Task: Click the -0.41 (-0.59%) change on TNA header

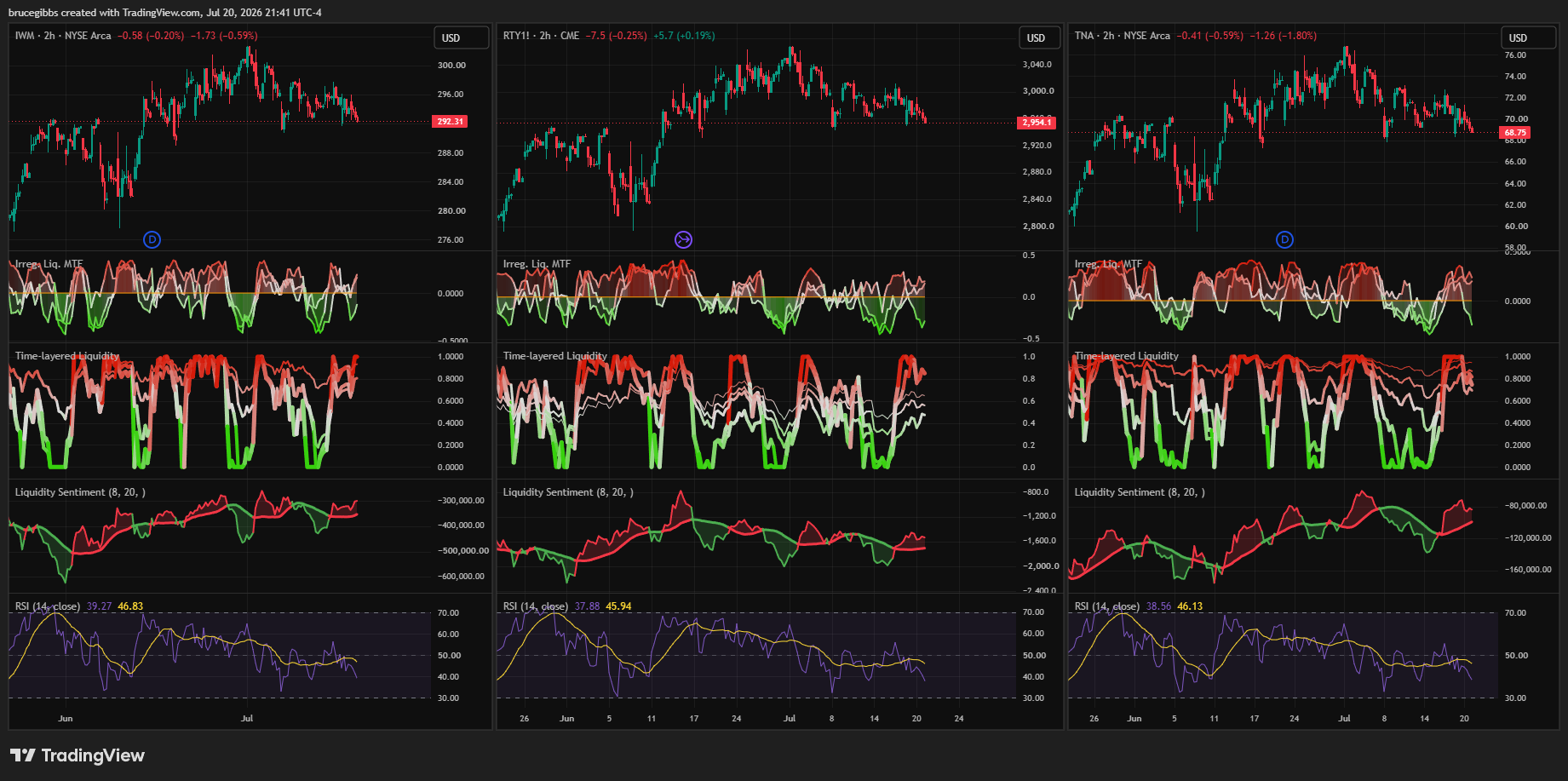Action: coord(1210,36)
